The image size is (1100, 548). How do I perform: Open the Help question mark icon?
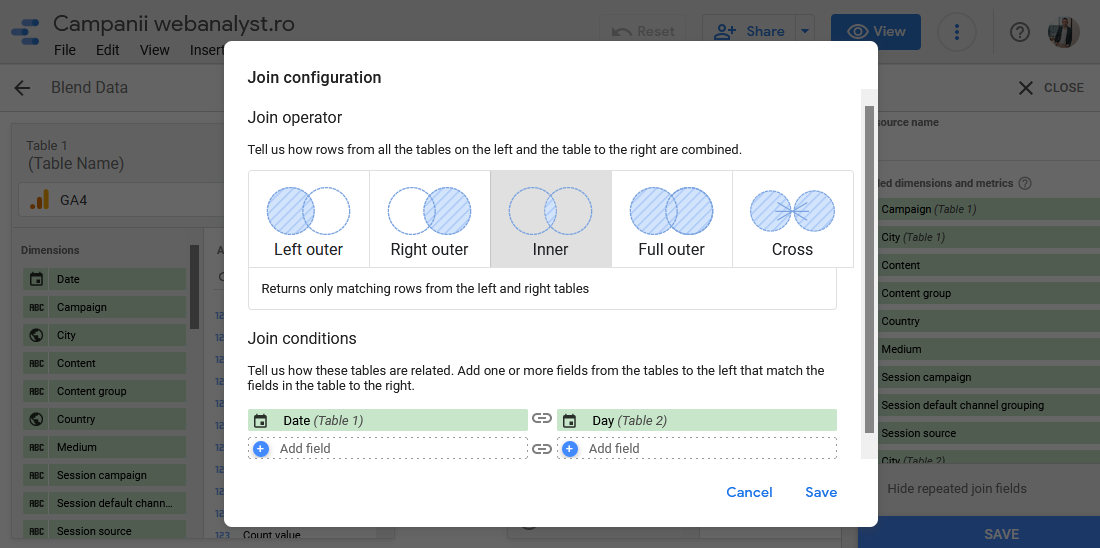[x=1019, y=32]
